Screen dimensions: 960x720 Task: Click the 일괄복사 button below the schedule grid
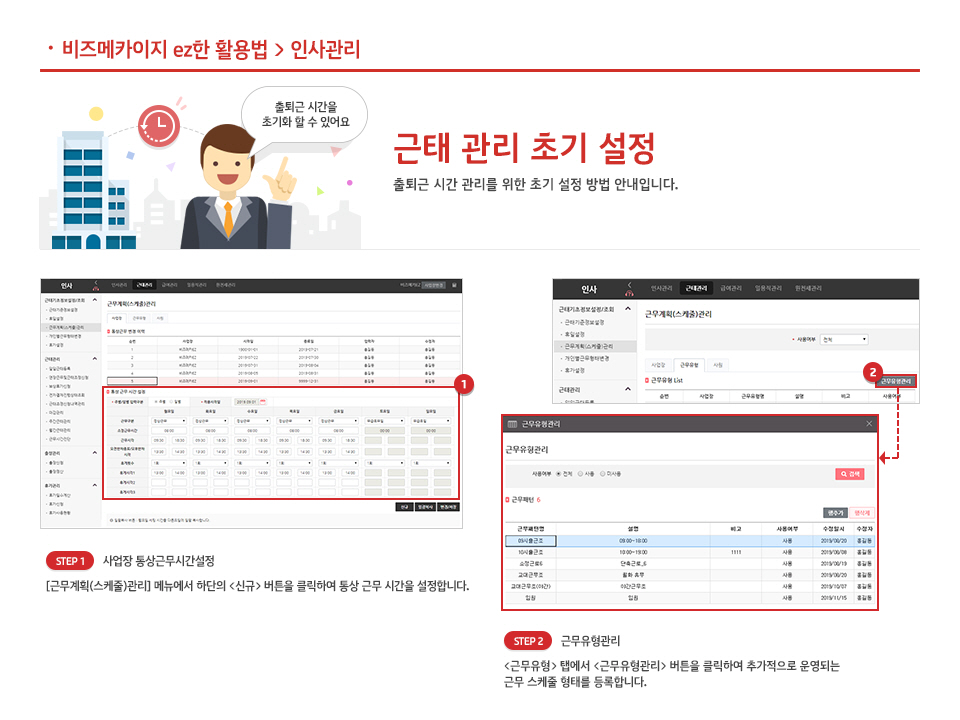(426, 507)
